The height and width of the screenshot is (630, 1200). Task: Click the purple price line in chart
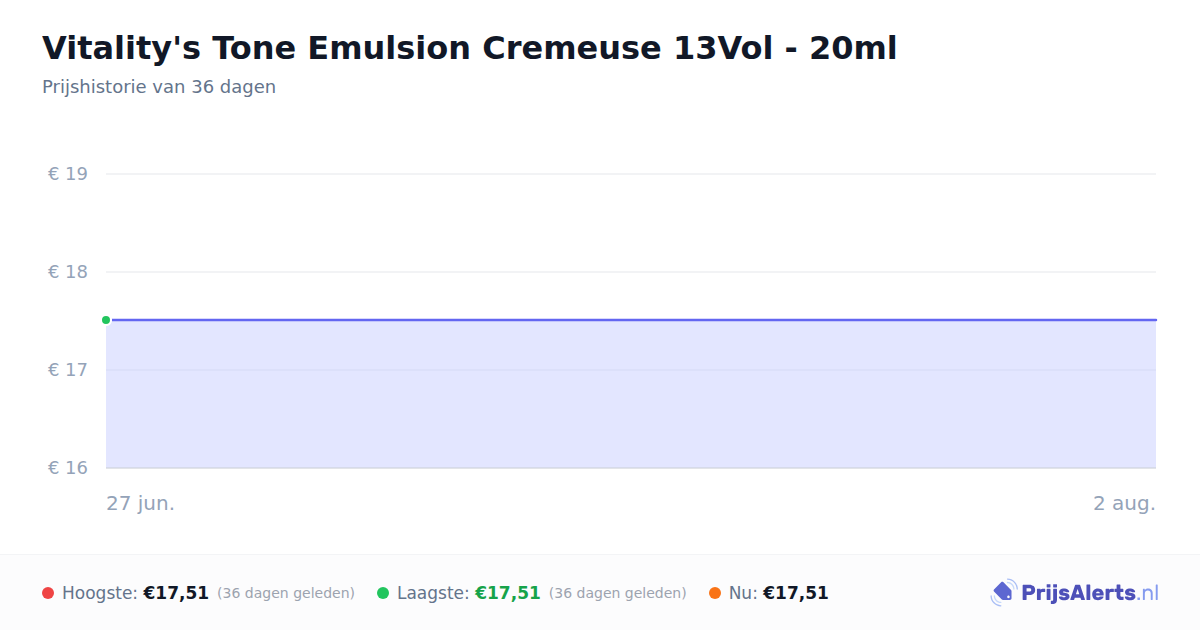(x=631, y=320)
